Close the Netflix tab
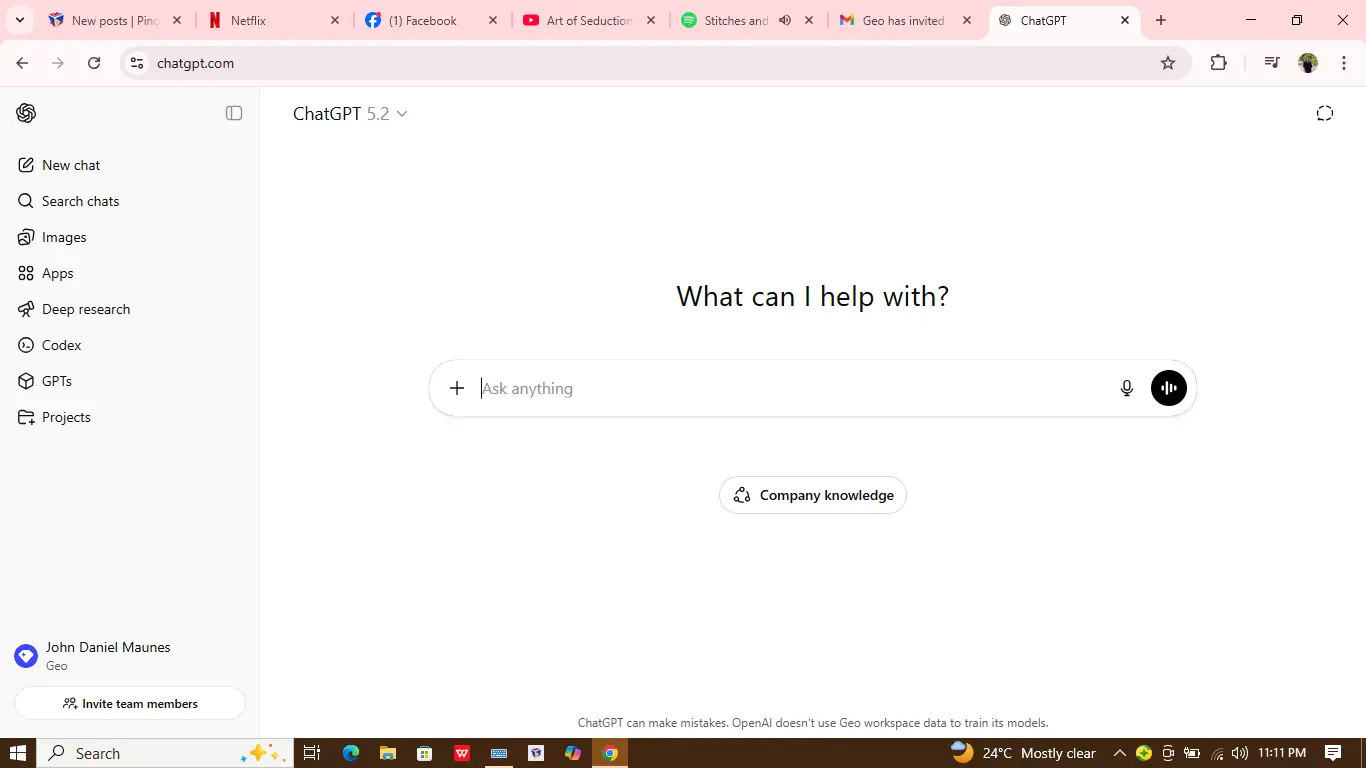Image resolution: width=1366 pixels, height=768 pixels. pos(335,20)
